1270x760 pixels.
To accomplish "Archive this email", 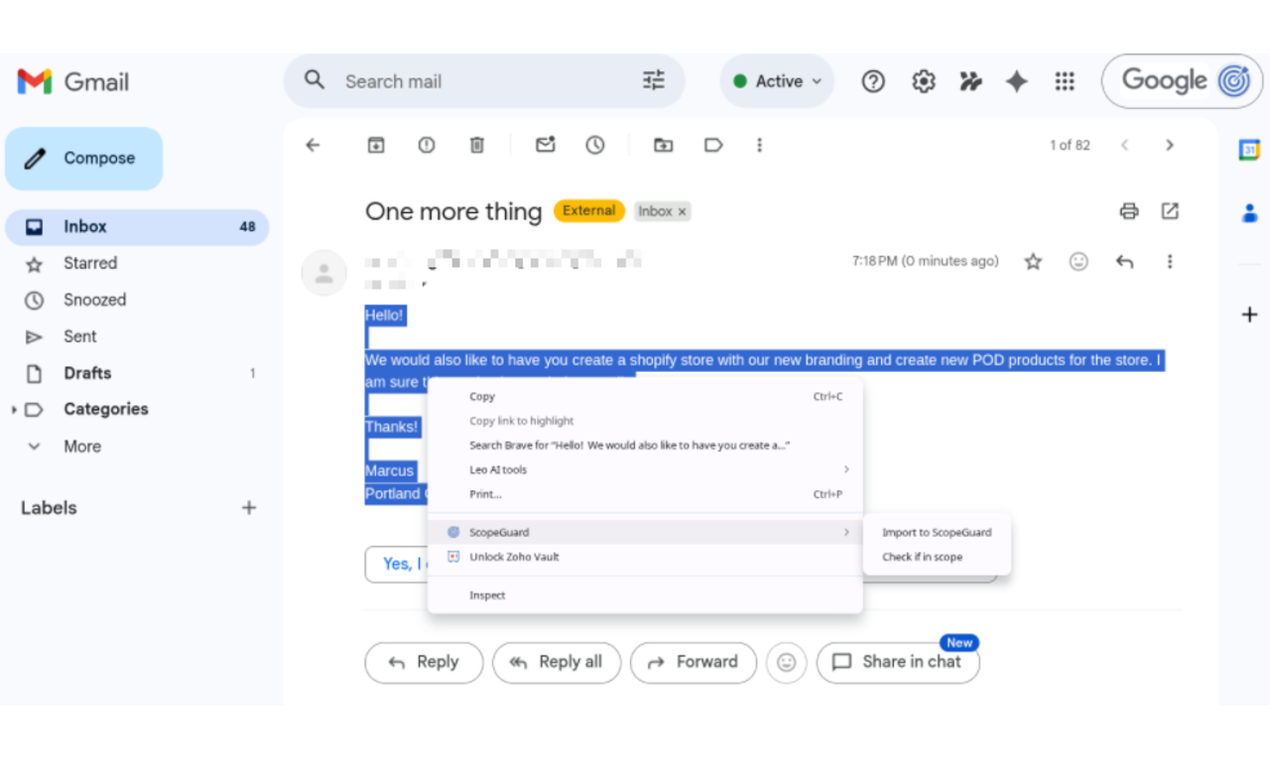I will [376, 145].
